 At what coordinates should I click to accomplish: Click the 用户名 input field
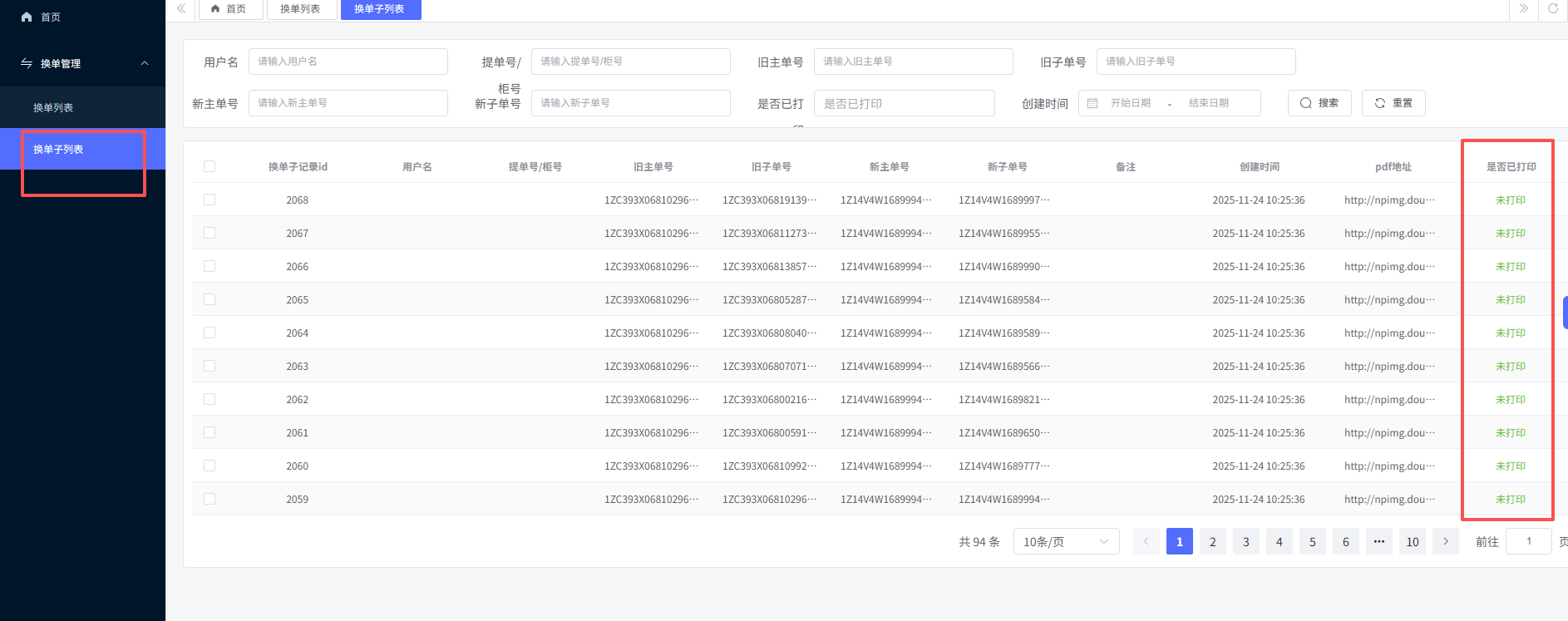pyautogui.click(x=348, y=62)
